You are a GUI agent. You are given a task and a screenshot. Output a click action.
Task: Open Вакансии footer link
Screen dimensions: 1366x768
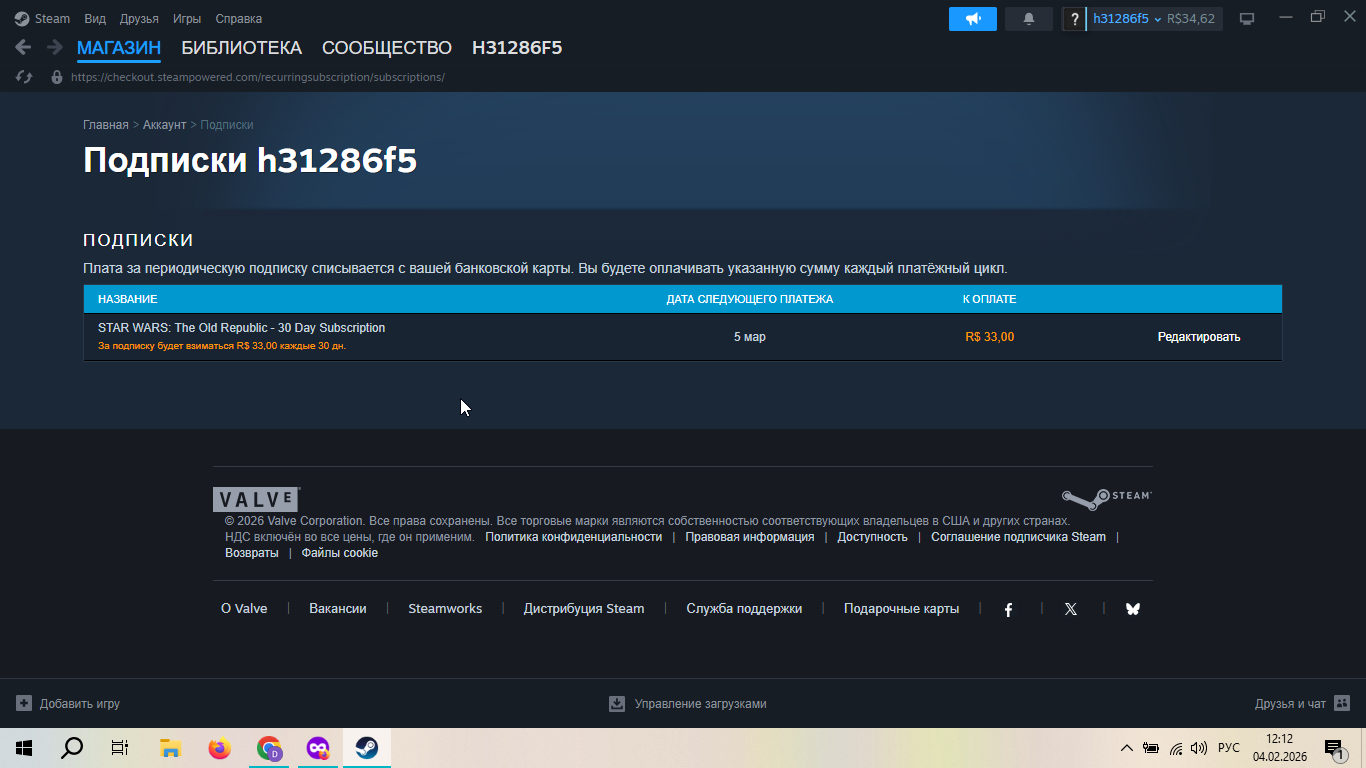point(338,609)
